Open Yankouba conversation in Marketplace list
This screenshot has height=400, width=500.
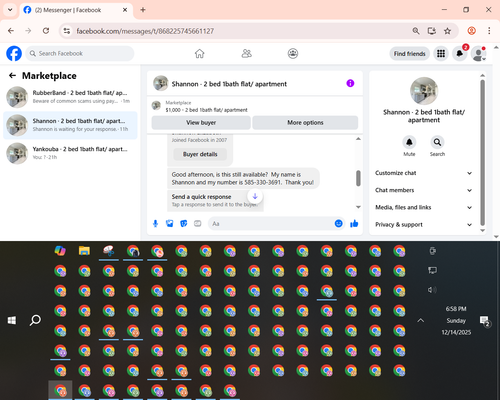pos(70,153)
